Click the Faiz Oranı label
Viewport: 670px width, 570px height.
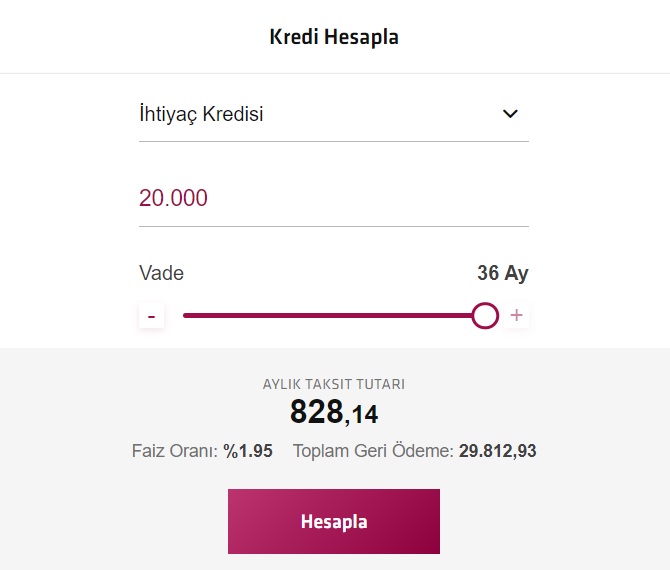[175, 451]
